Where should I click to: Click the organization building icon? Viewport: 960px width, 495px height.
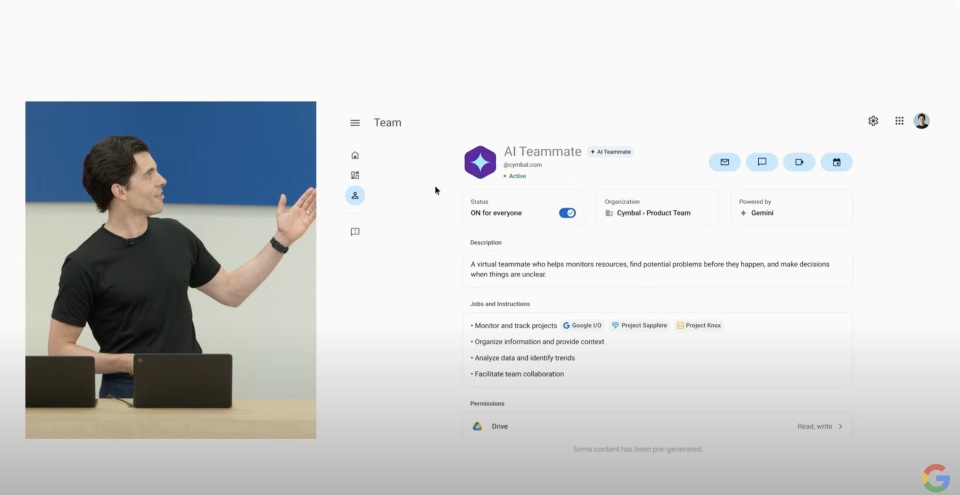609,213
